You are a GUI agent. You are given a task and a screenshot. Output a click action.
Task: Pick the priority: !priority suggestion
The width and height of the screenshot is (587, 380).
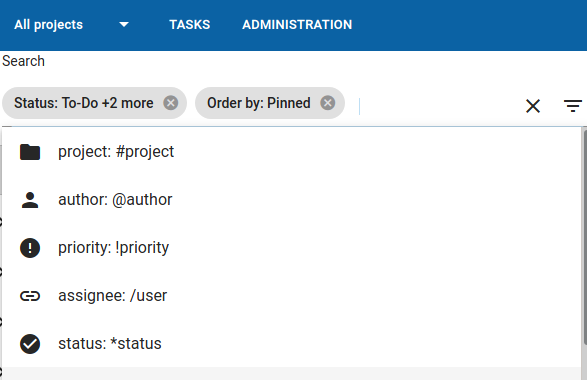291,248
